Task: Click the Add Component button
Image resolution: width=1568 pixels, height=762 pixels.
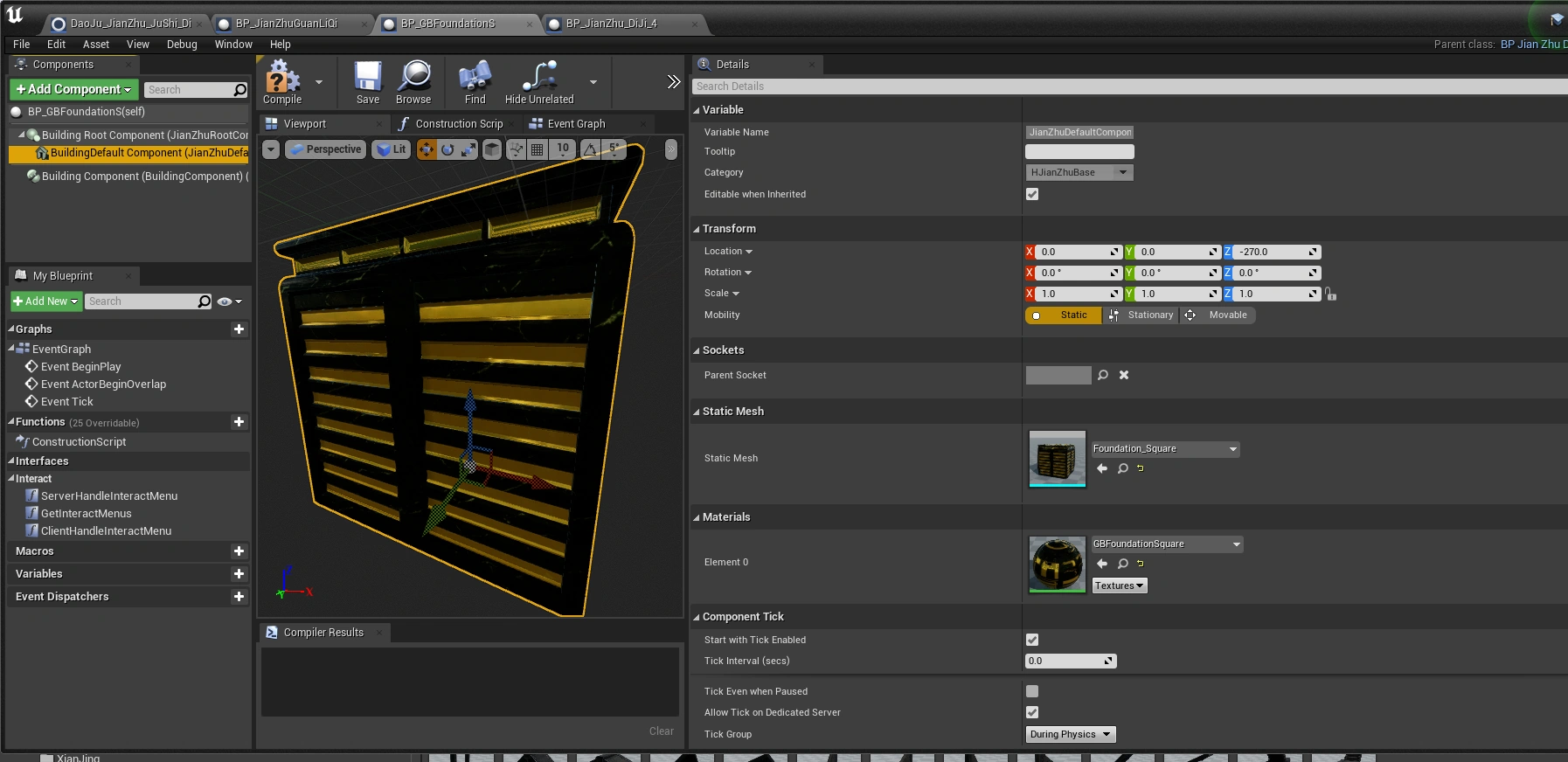Action: click(x=73, y=89)
